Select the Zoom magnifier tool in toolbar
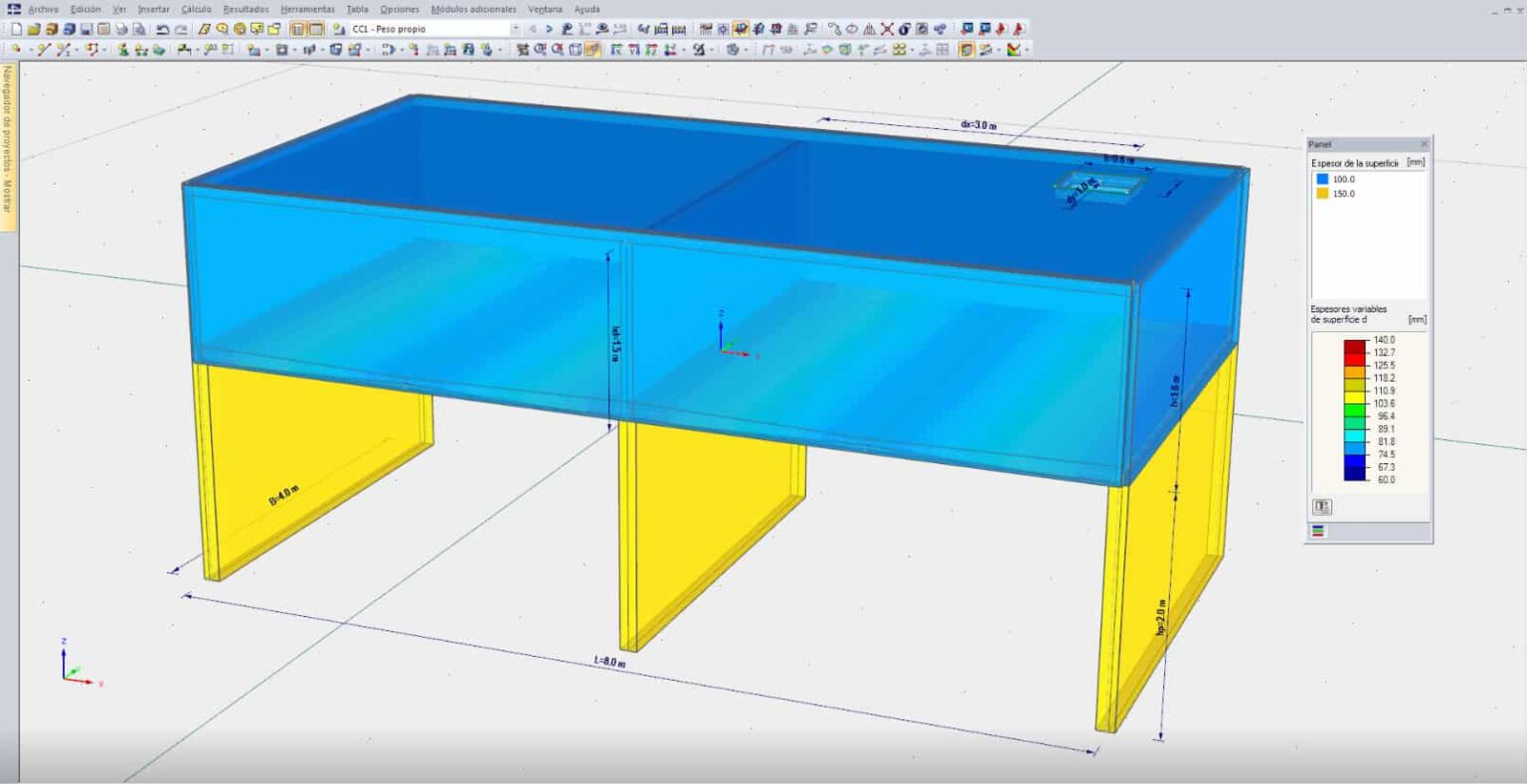The image size is (1527, 784). tap(221, 29)
